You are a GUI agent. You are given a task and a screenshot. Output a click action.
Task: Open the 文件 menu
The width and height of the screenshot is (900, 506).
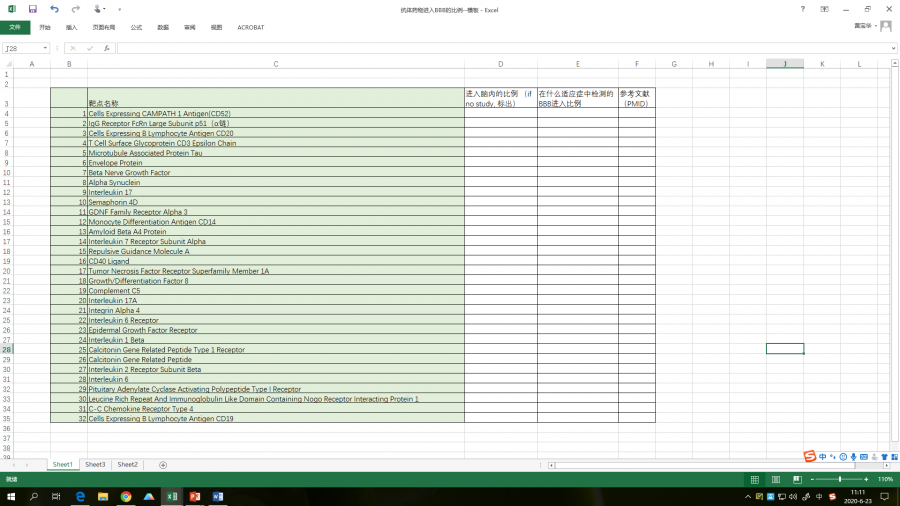14,27
